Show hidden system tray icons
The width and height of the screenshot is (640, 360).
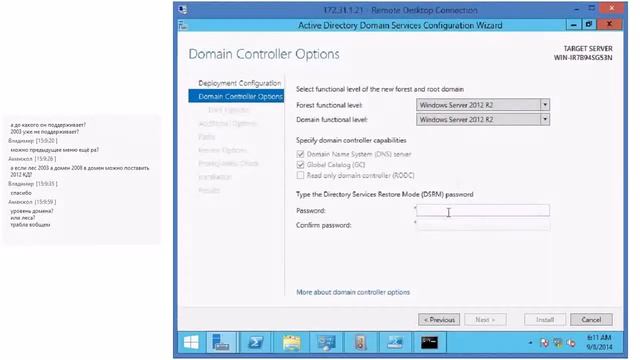click(x=530, y=343)
